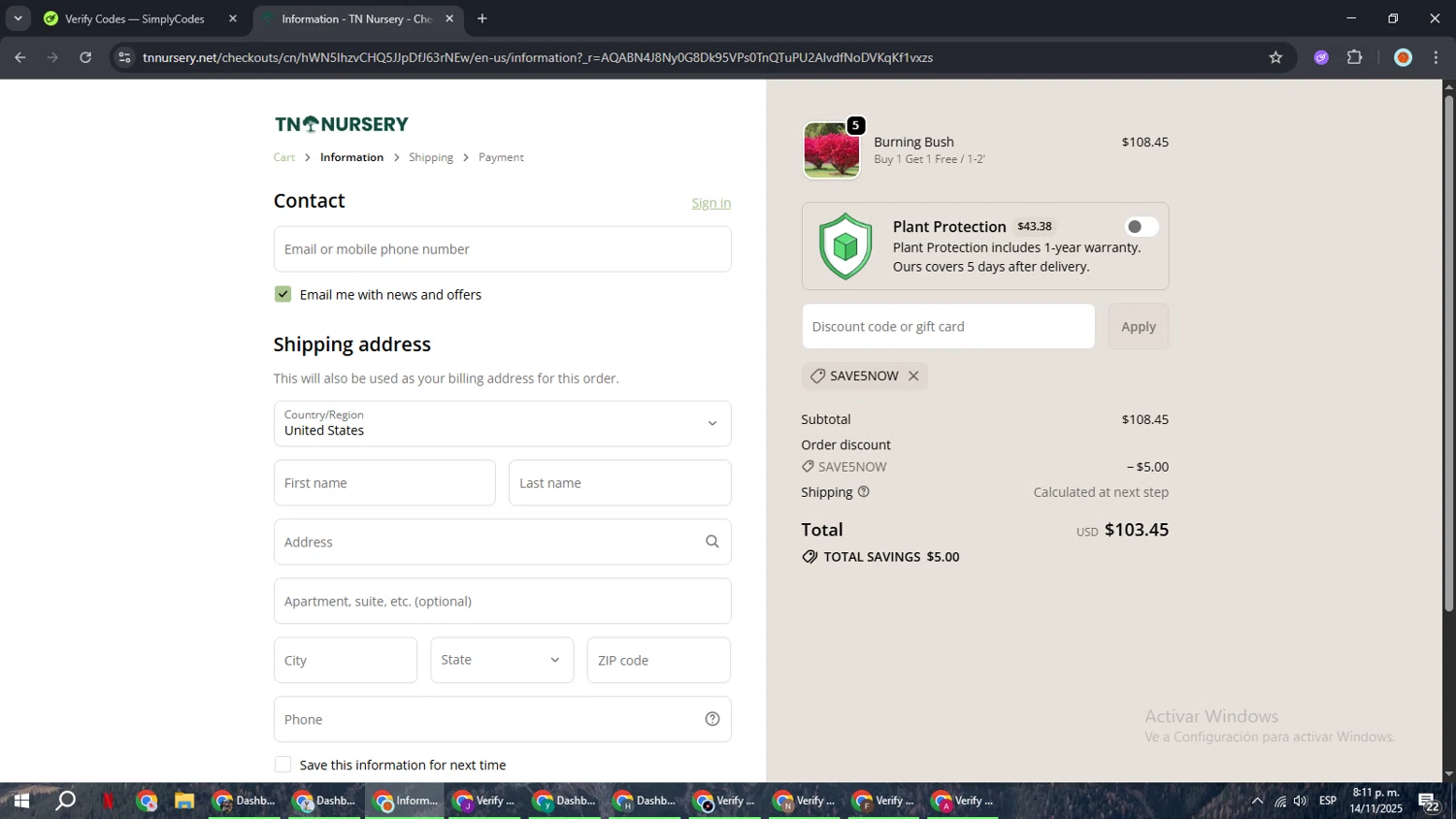Viewport: 1456px width, 819px height.
Task: Open a new browser tab
Action: pyautogui.click(x=482, y=18)
